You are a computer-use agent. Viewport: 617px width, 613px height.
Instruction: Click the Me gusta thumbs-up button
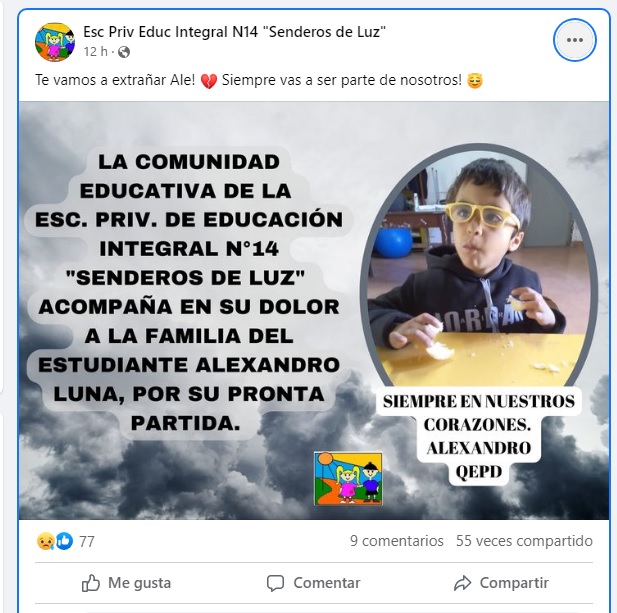[x=127, y=583]
